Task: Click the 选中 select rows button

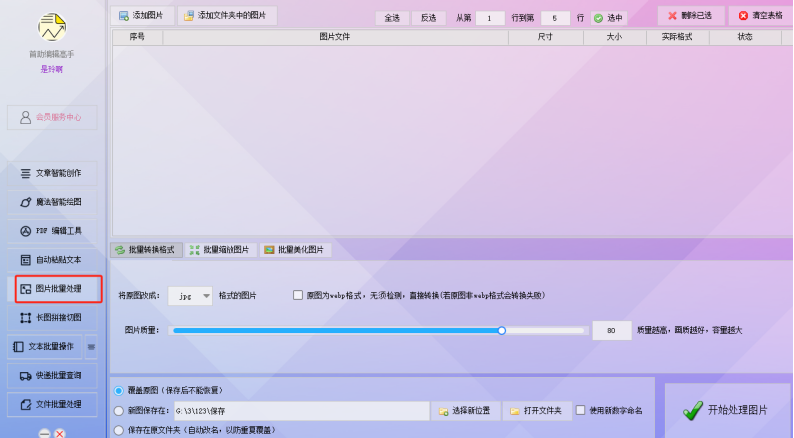Action: click(x=609, y=18)
